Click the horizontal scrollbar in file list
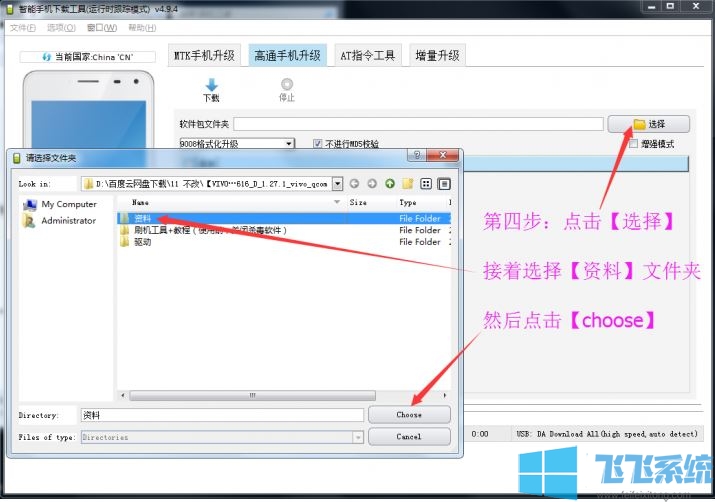This screenshot has width=715, height=502. tap(252, 395)
